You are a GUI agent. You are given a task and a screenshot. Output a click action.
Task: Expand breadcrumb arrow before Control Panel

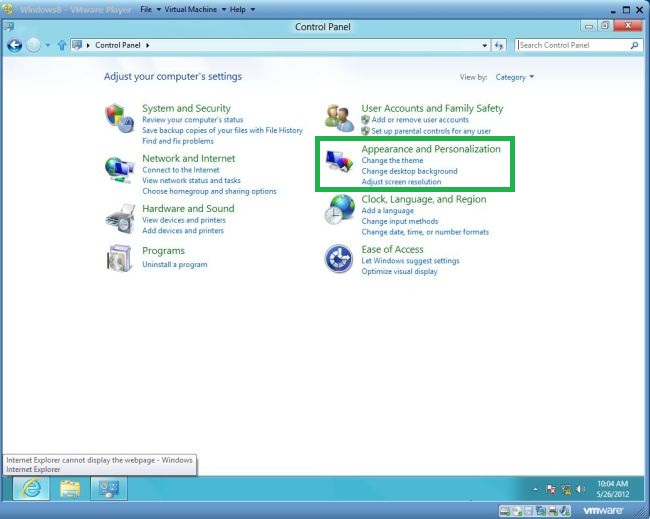click(88, 45)
